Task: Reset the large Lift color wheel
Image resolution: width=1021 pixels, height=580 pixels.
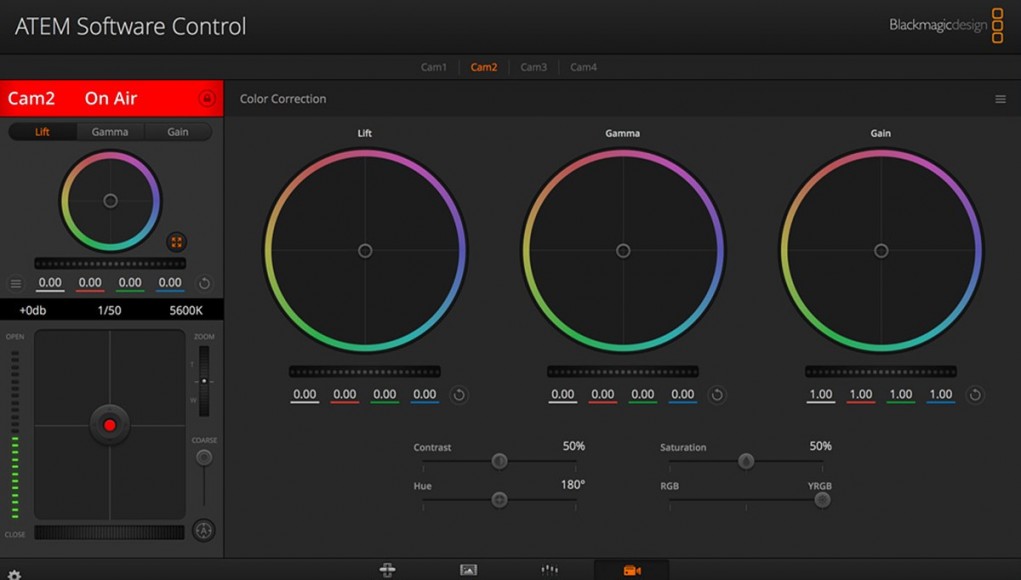Action: click(459, 394)
